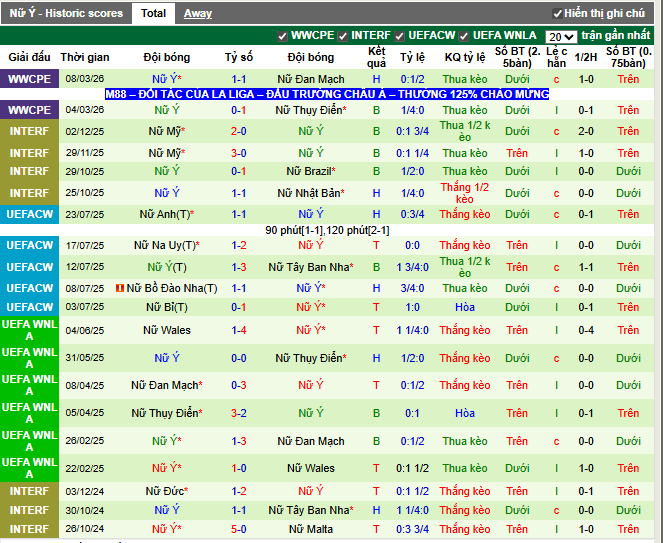The image size is (663, 543).
Task: Click the INTERF badge for the 02/12/25 match
Action: coord(29,131)
